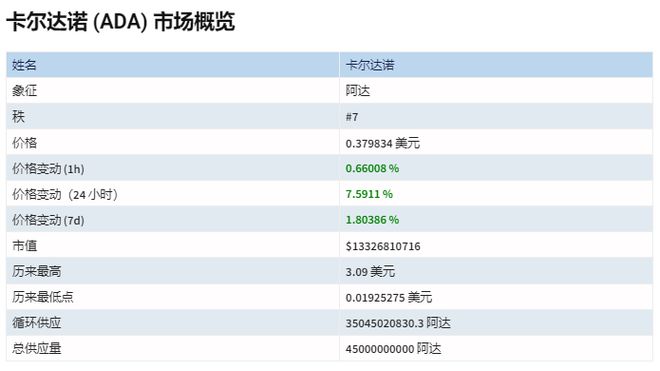The height and width of the screenshot is (371, 660).
Task: Select the rank value #7
Action: (x=352, y=117)
